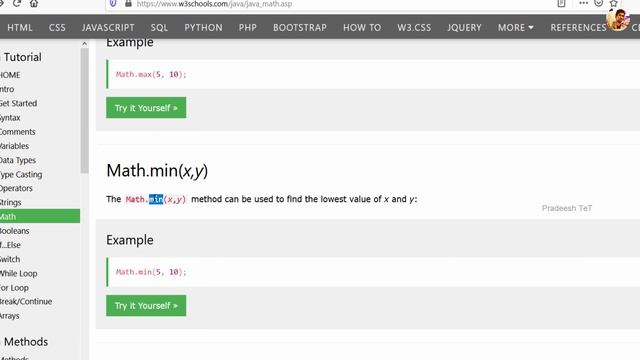Open the HTML tutorial tab
This screenshot has width=640, height=360.
click(x=20, y=27)
